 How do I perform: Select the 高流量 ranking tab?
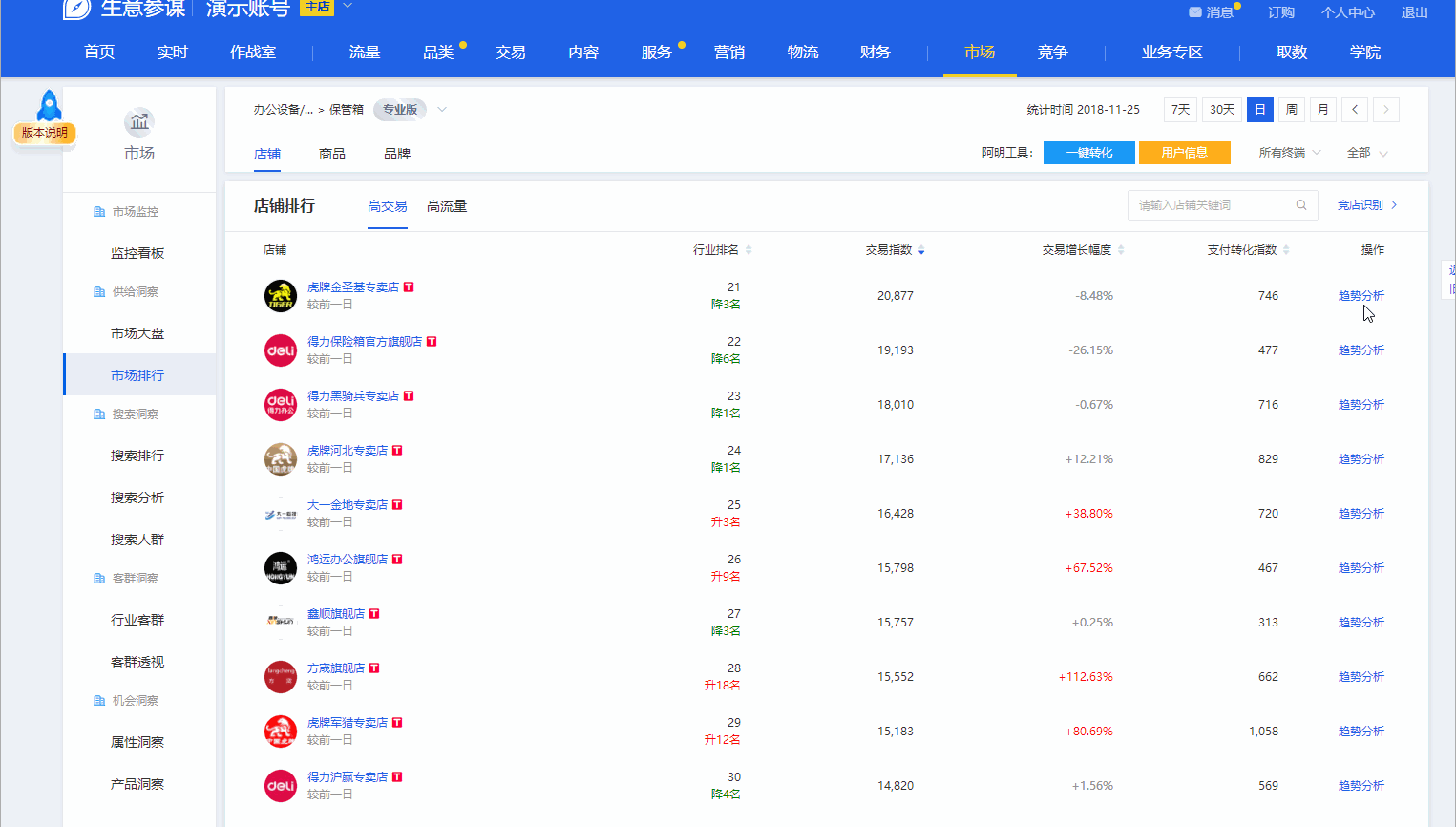click(x=447, y=206)
